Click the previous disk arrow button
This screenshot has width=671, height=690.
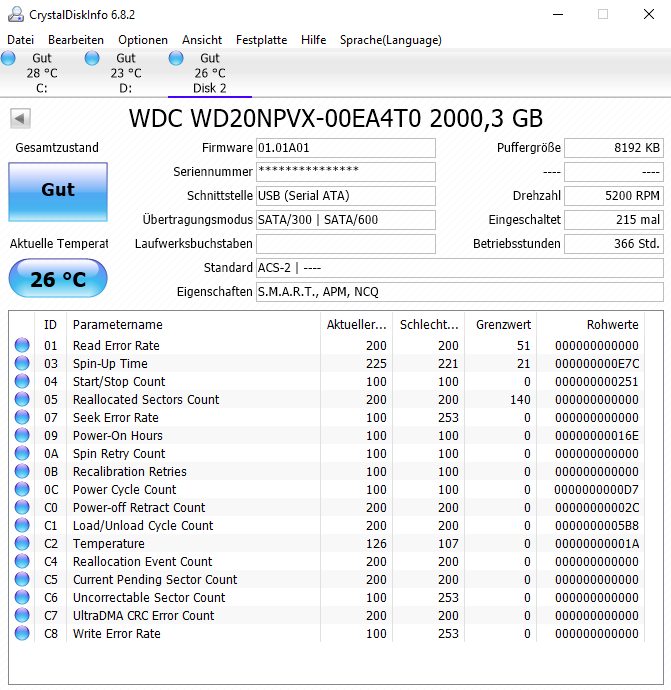point(20,118)
